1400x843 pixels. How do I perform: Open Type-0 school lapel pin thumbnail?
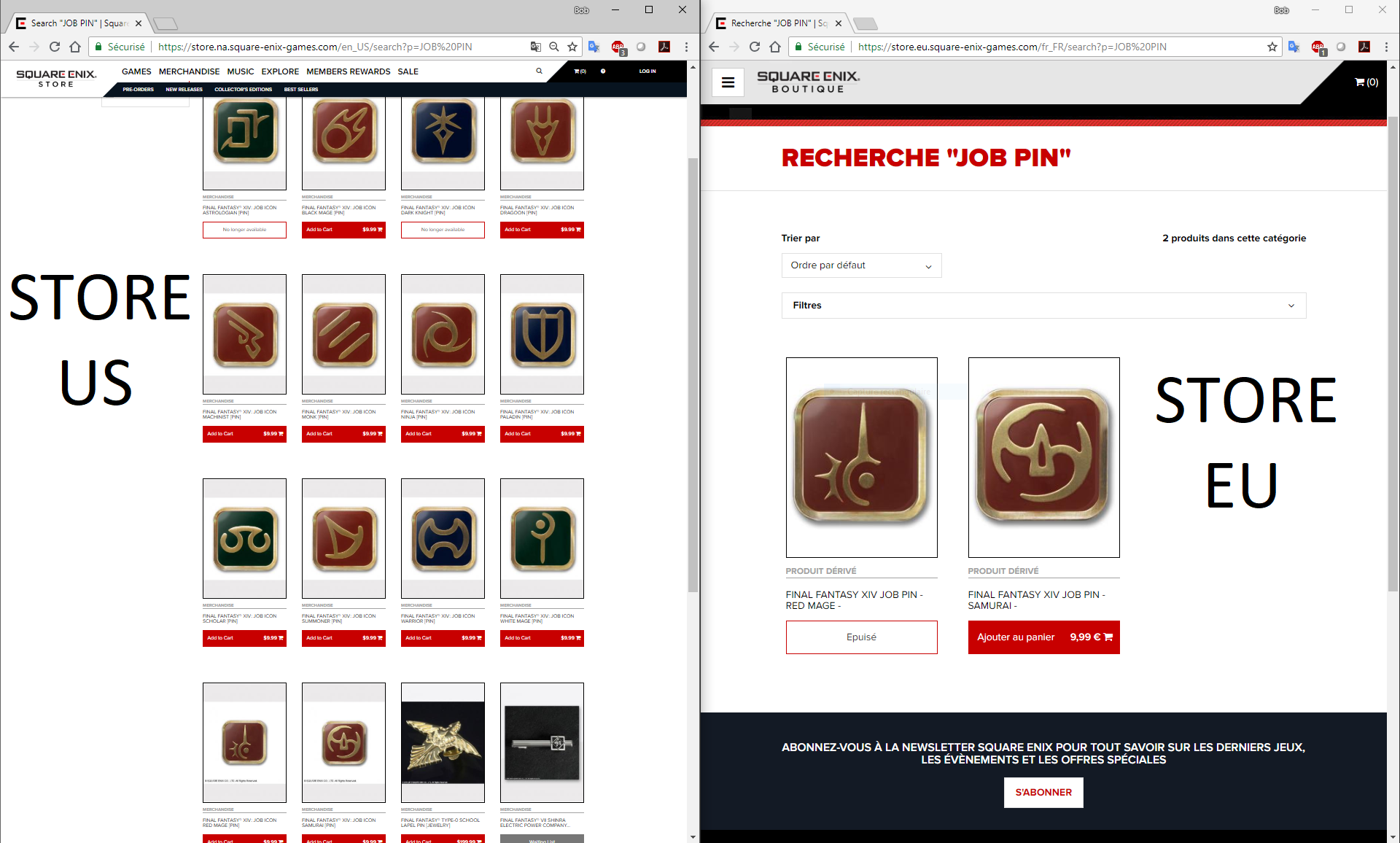coord(443,742)
